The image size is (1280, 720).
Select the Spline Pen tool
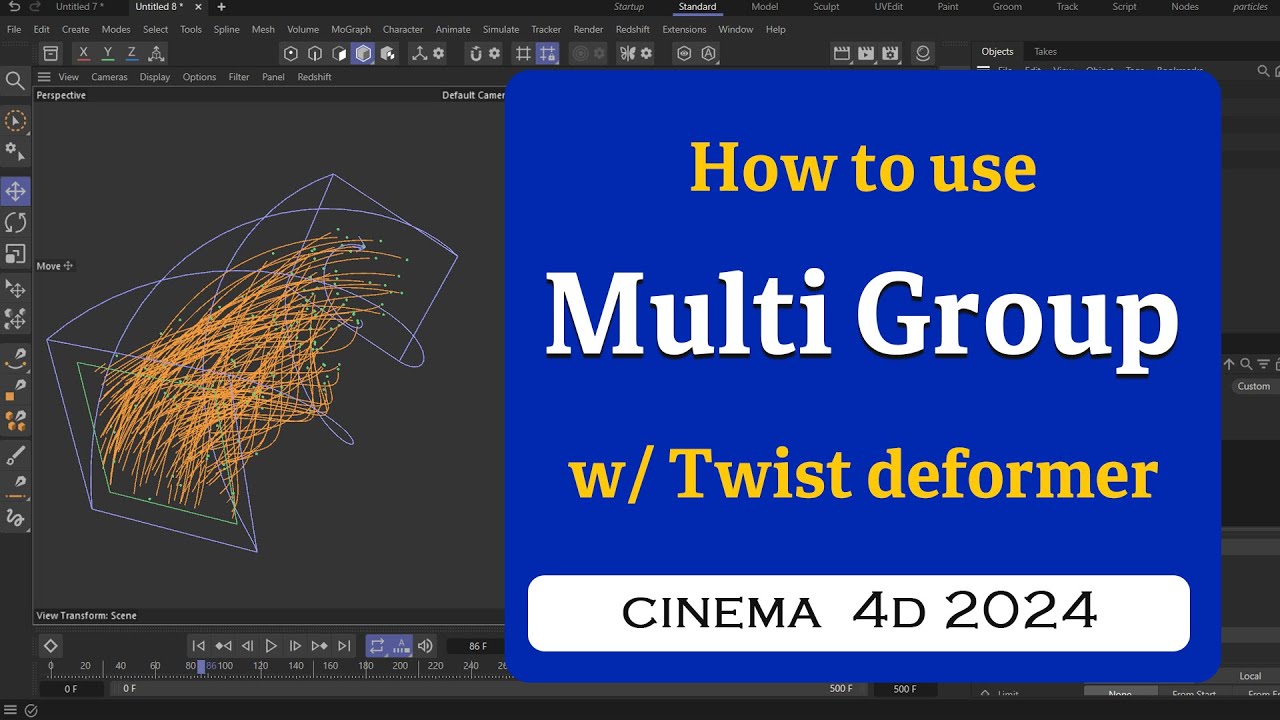[15, 357]
